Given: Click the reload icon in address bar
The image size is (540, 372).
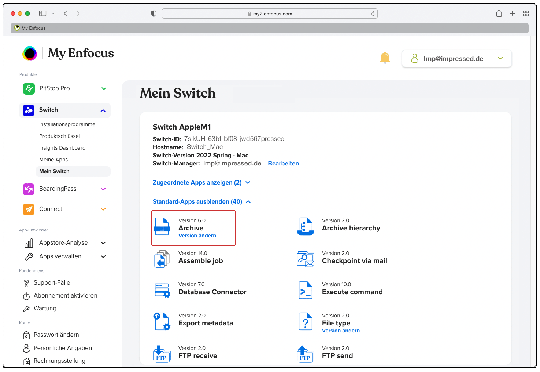Looking at the screenshot, I should coord(373,14).
